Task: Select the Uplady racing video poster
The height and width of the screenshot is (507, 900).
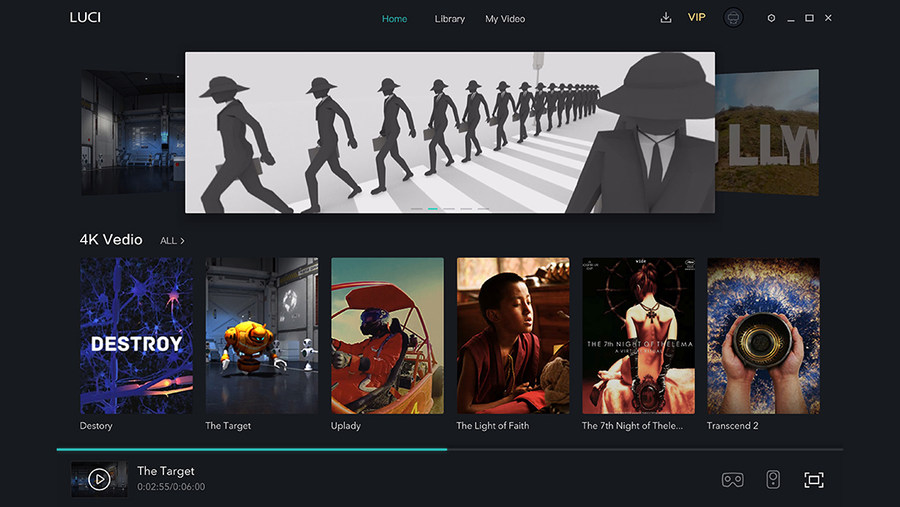Action: [387, 336]
